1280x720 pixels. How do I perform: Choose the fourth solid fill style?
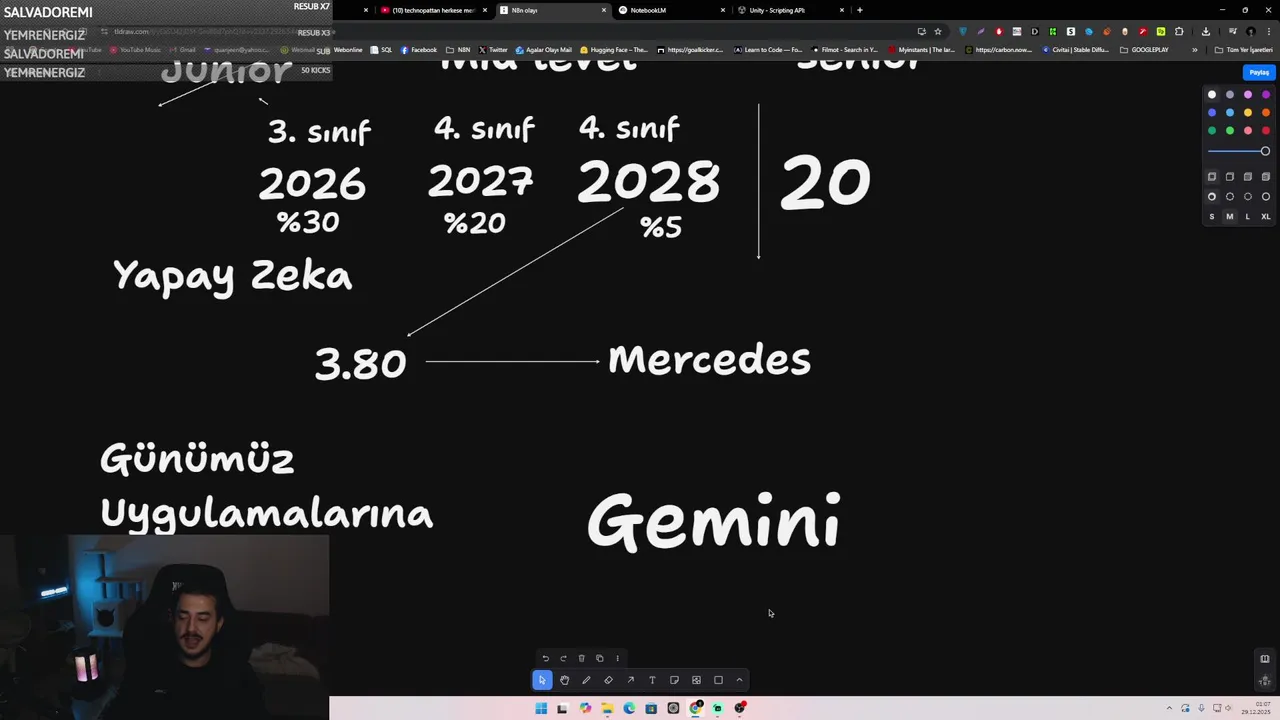pos(1266,177)
